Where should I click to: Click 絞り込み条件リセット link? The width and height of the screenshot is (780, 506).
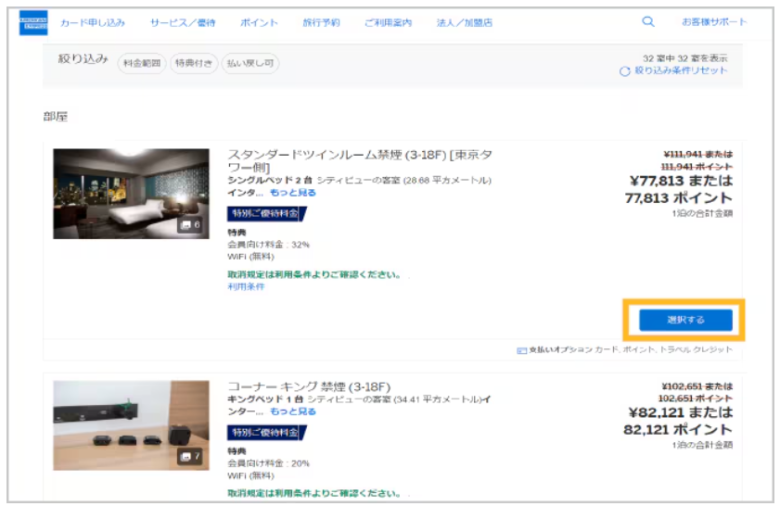(x=681, y=71)
